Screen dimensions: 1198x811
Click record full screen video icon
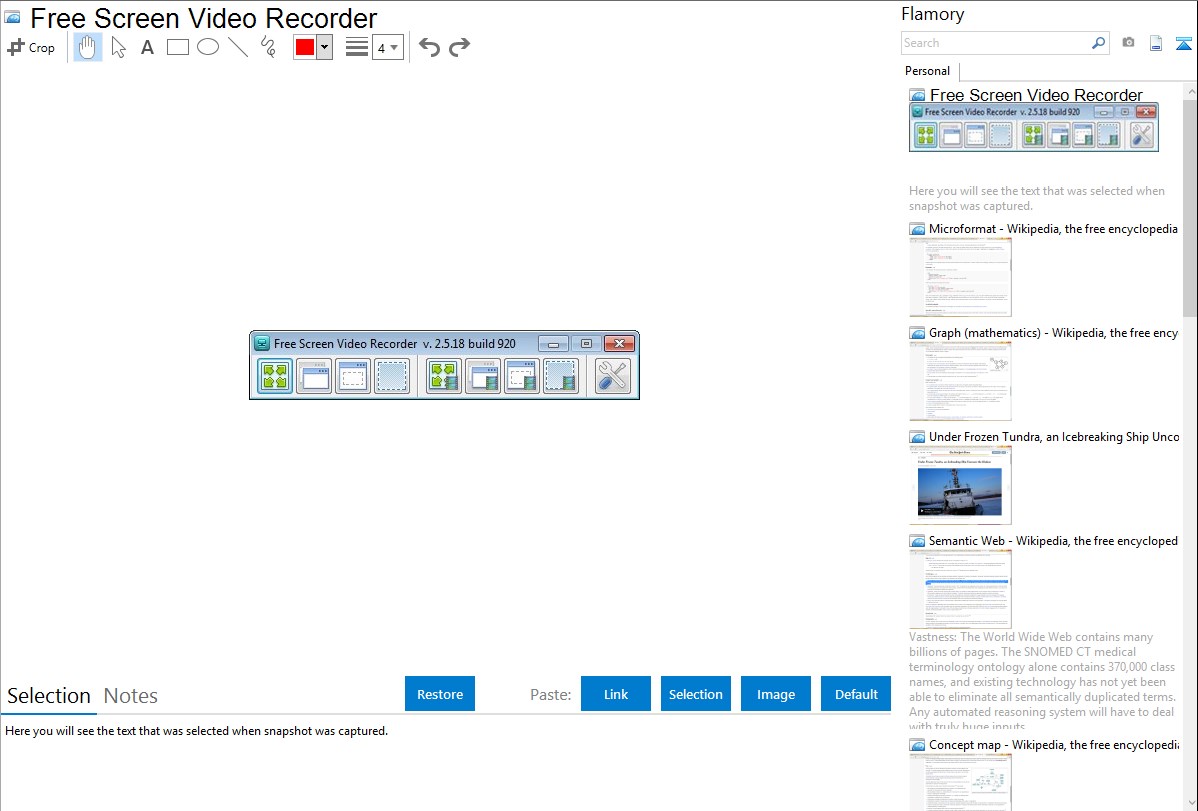point(443,376)
